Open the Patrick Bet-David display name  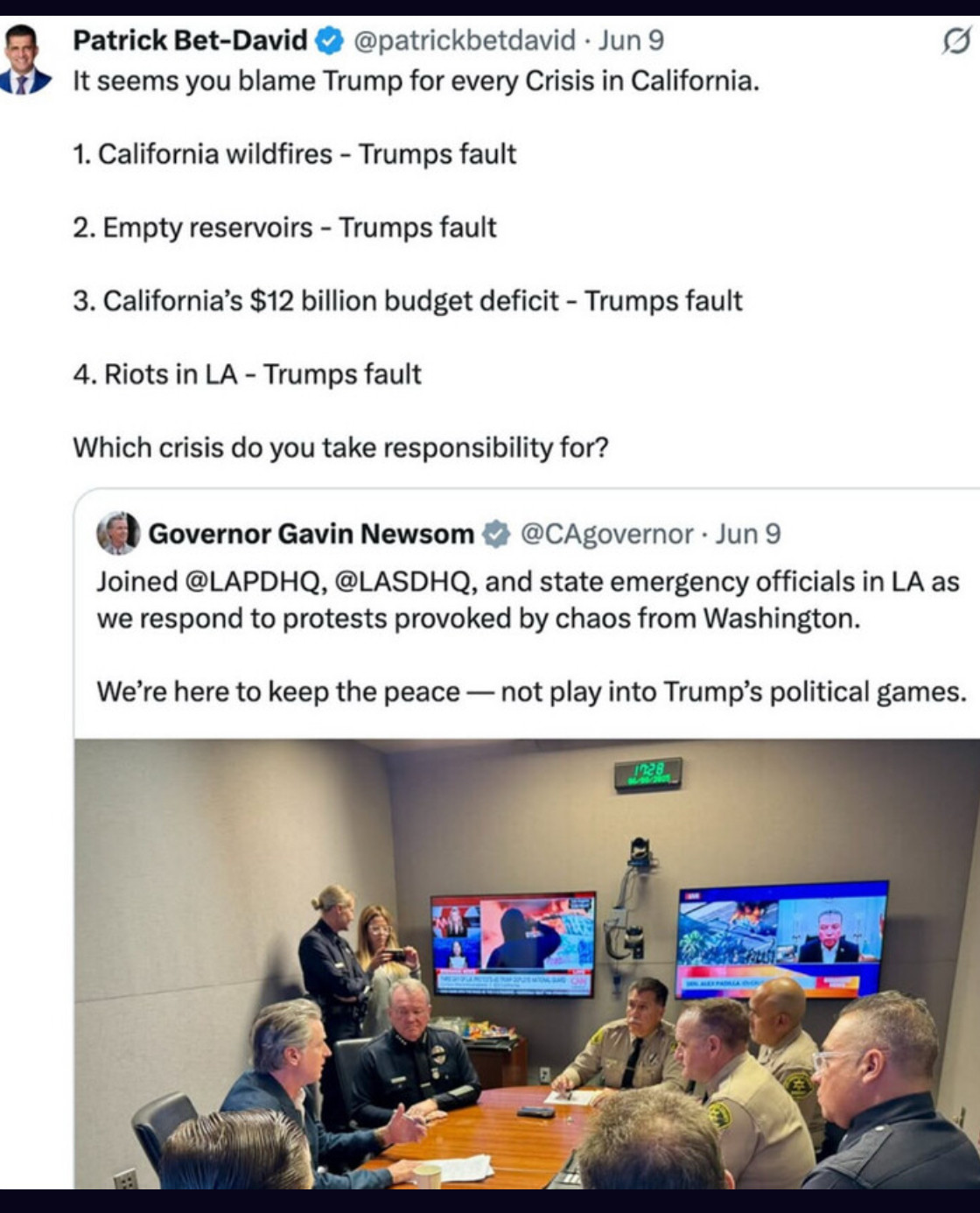click(x=190, y=40)
